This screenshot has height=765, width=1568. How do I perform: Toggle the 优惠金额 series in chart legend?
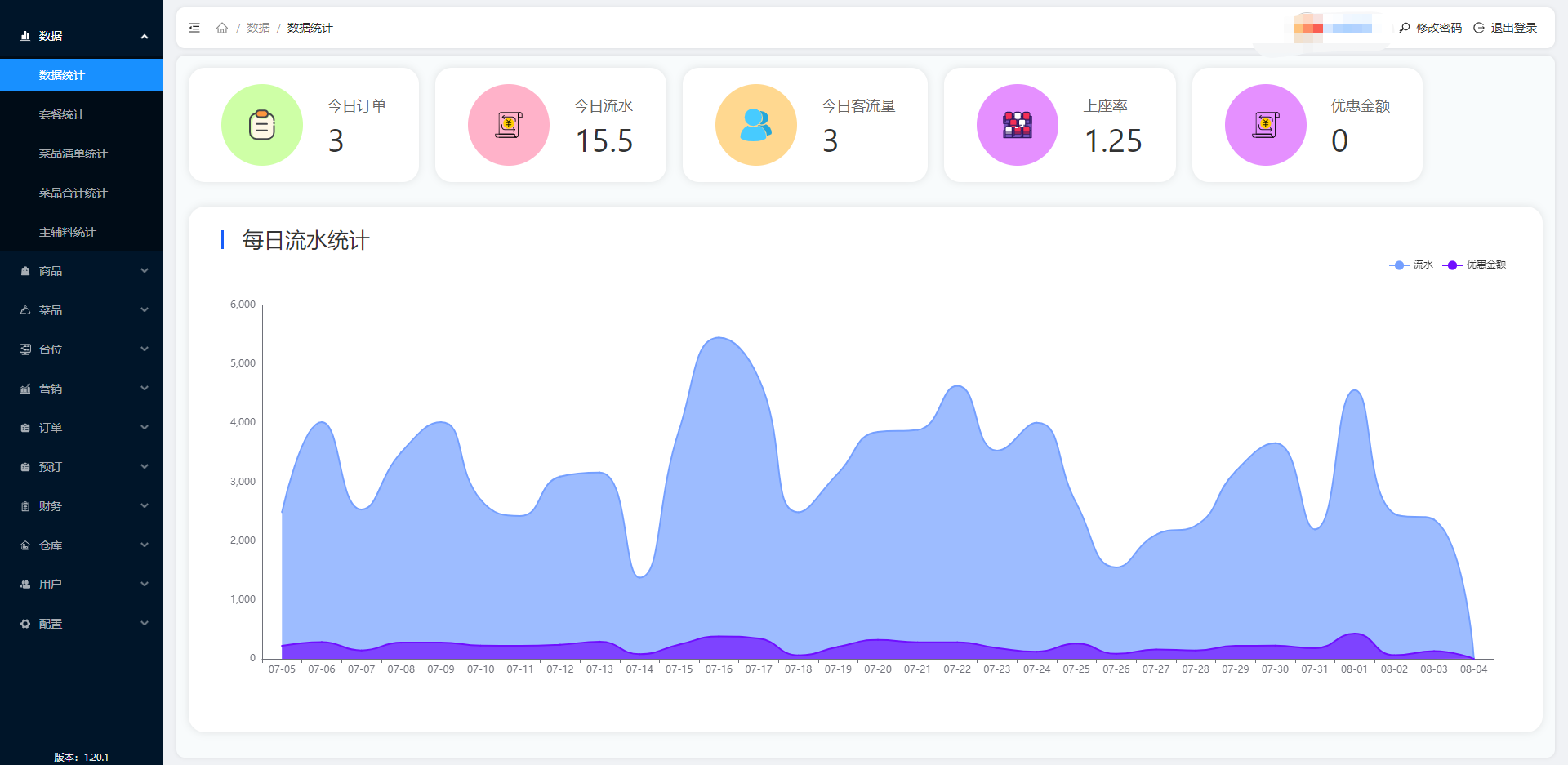1475,265
